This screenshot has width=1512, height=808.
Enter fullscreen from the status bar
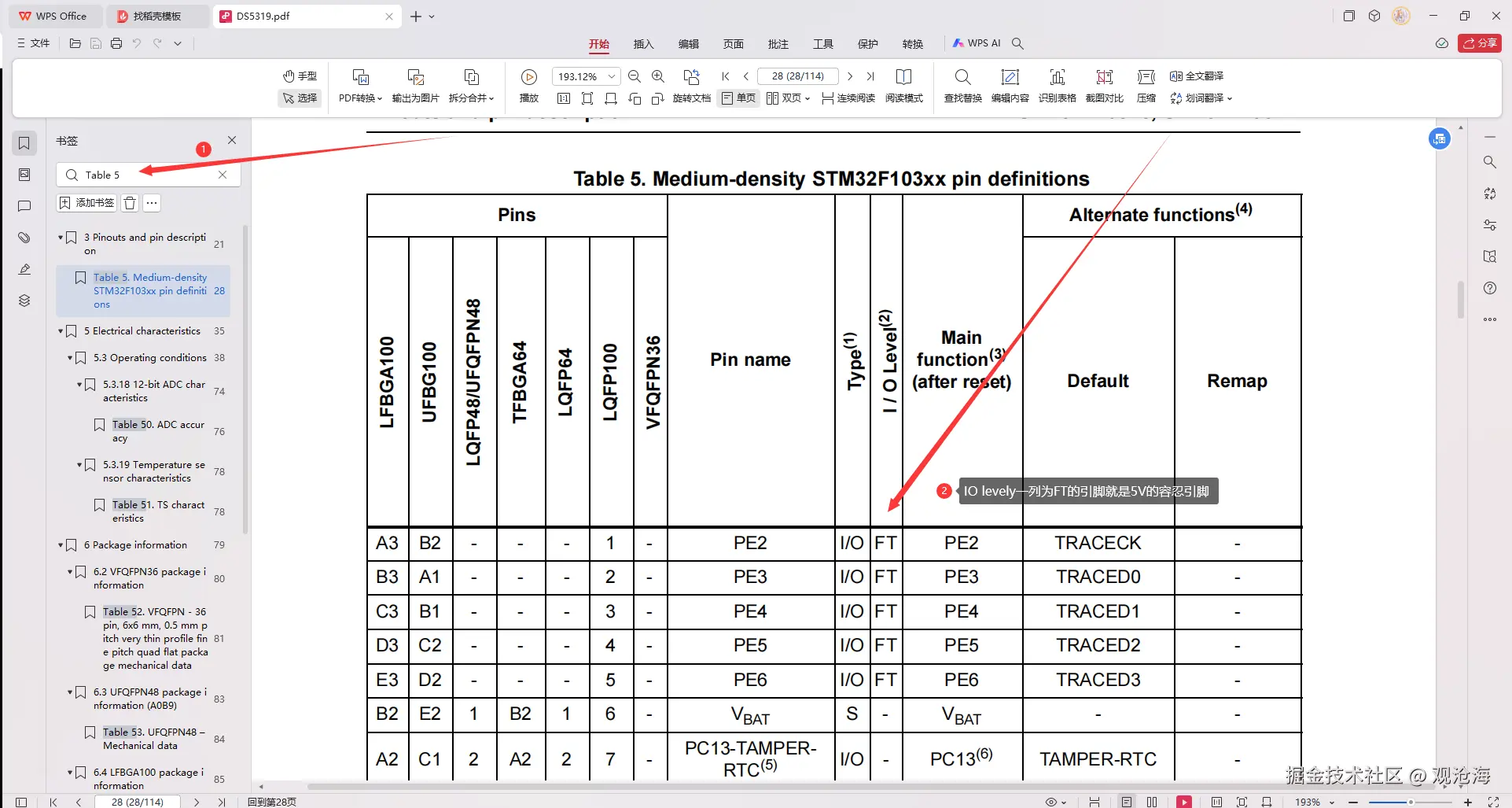[1493, 802]
